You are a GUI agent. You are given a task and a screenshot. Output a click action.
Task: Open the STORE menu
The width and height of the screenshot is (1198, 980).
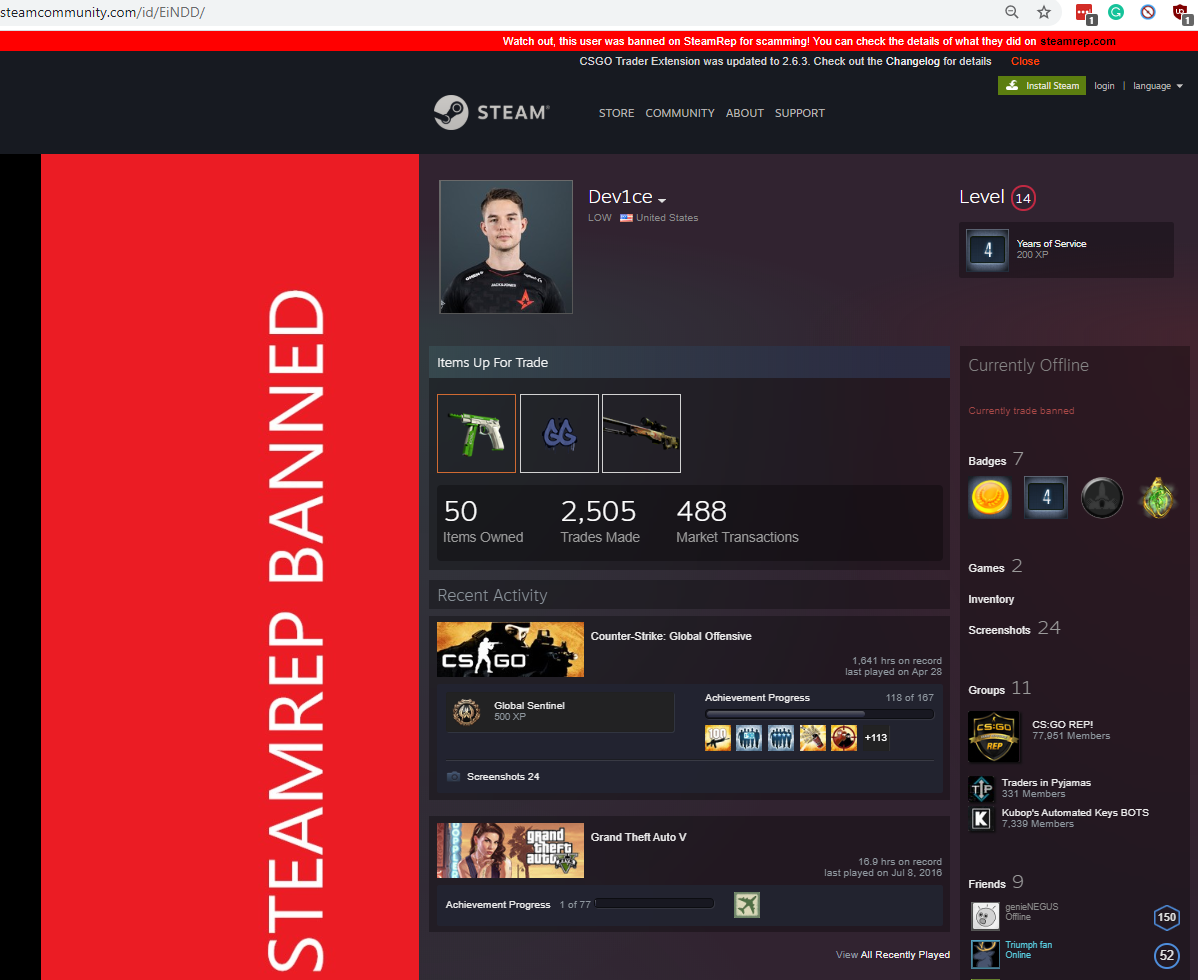616,113
